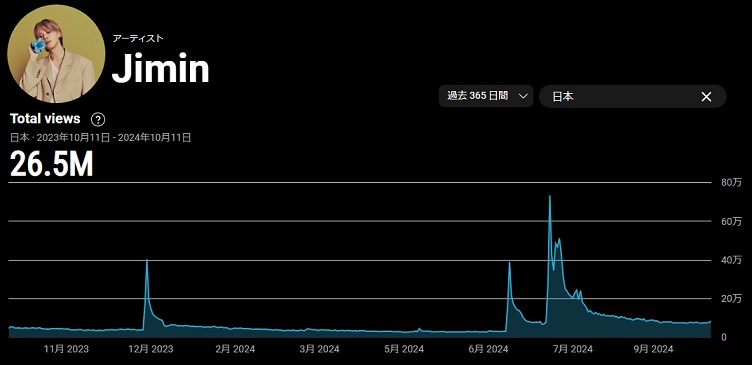This screenshot has height=365, width=752.
Task: Click the 80万 y-axis gridline label
Action: point(731,182)
